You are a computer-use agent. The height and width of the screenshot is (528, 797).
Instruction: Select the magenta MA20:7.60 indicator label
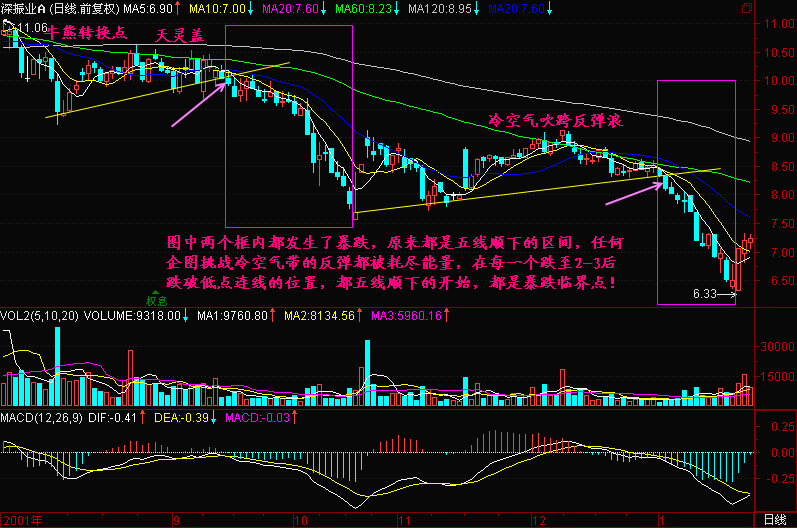pyautogui.click(x=289, y=8)
